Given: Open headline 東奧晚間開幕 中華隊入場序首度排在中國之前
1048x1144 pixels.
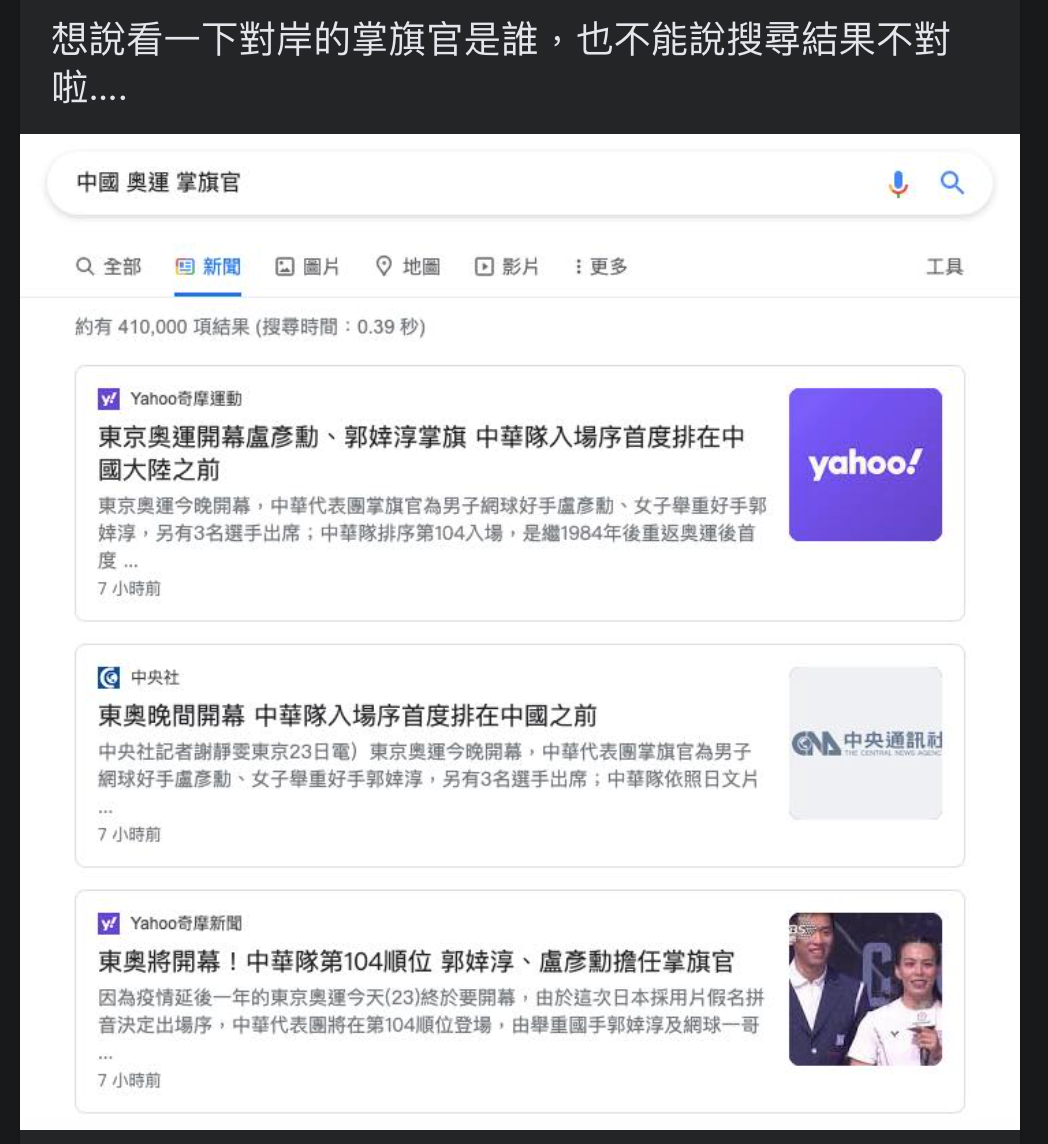Looking at the screenshot, I should pos(347,716).
